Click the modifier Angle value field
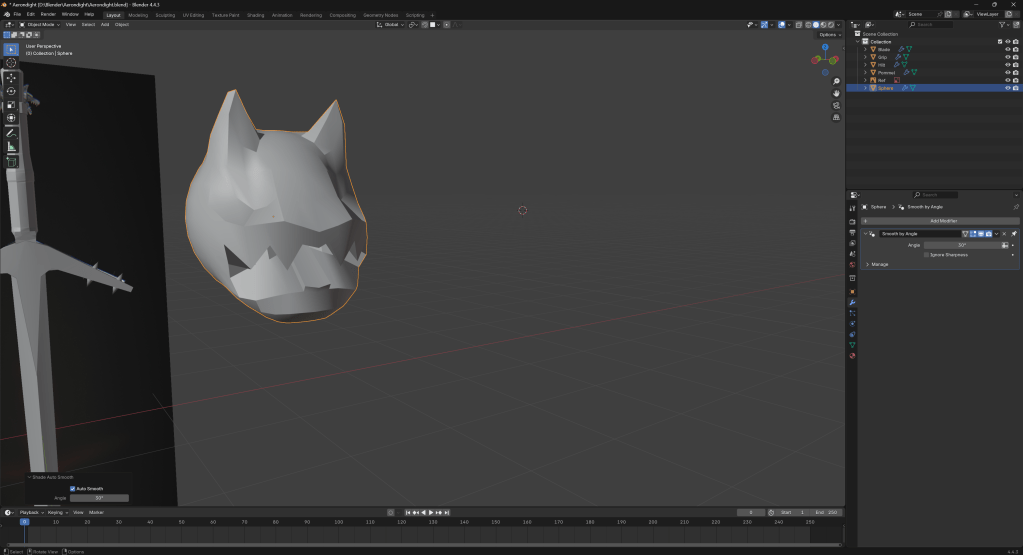This screenshot has height=555, width=1023. tap(961, 245)
